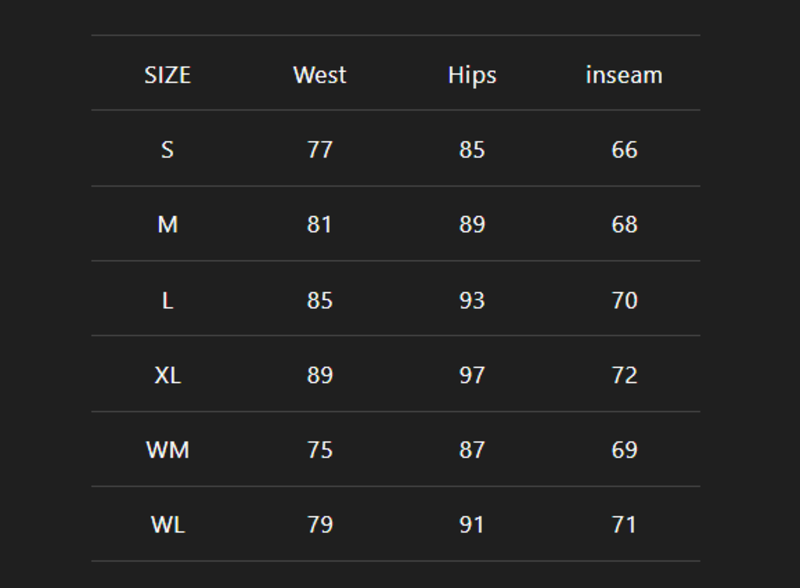Click Hips value 93 for size L
800x588 pixels.
(472, 300)
